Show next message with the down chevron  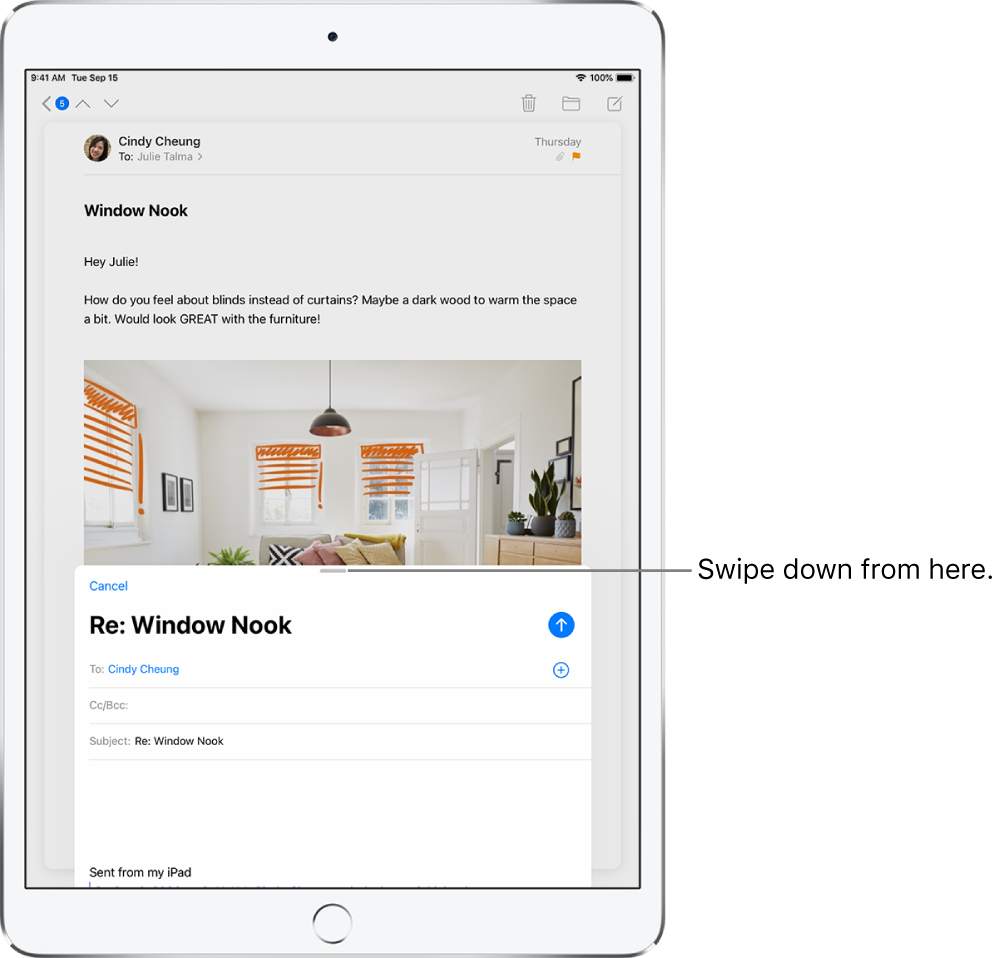[x=111, y=103]
